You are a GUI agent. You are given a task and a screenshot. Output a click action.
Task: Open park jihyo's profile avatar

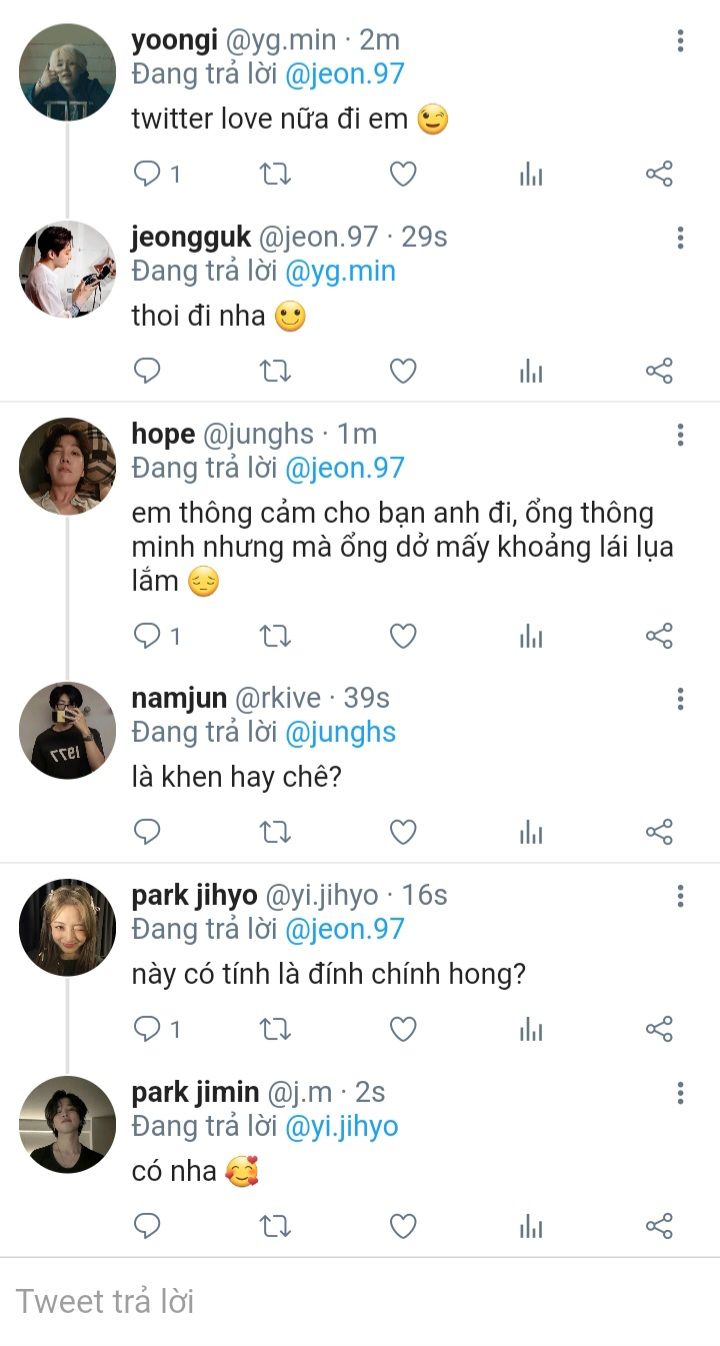click(67, 927)
